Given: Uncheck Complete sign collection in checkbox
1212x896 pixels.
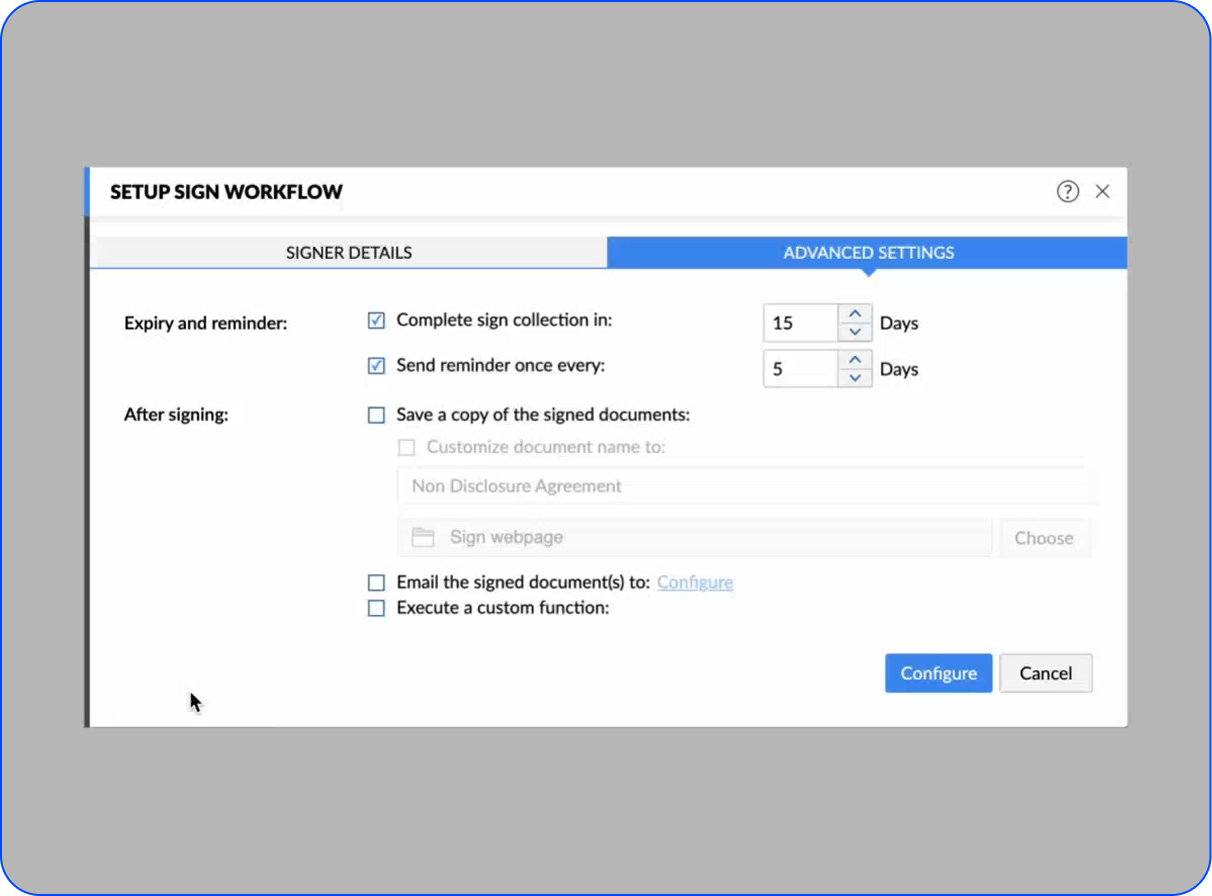Looking at the screenshot, I should tap(376, 321).
